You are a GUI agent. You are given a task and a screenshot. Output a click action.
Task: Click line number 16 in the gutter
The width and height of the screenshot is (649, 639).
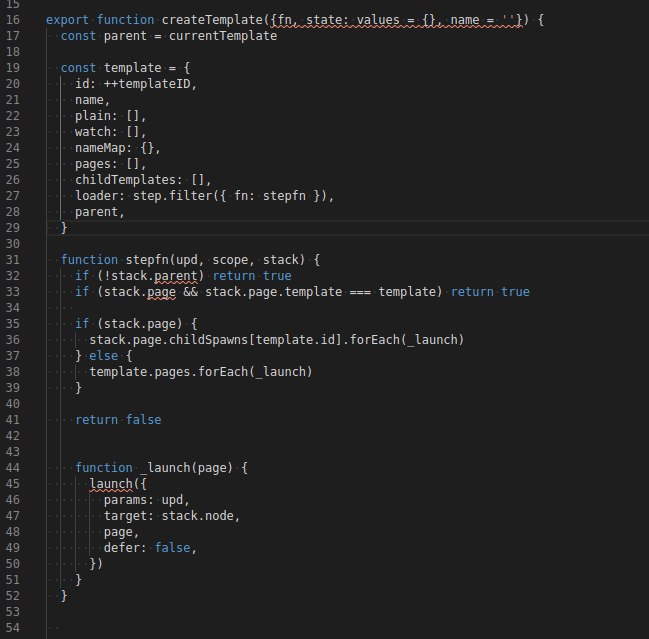12,20
